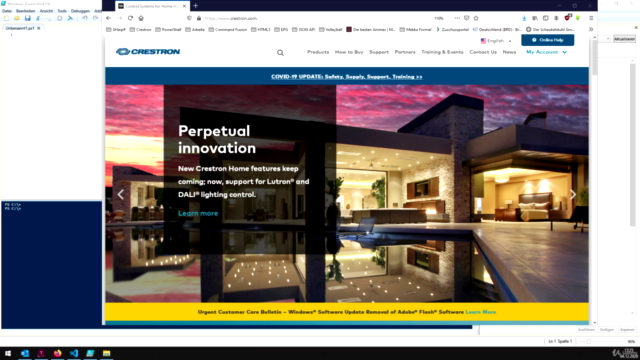Click the Firefox forward arrow
Image resolution: width=640 pixels, height=360 pixels.
pos(120,18)
